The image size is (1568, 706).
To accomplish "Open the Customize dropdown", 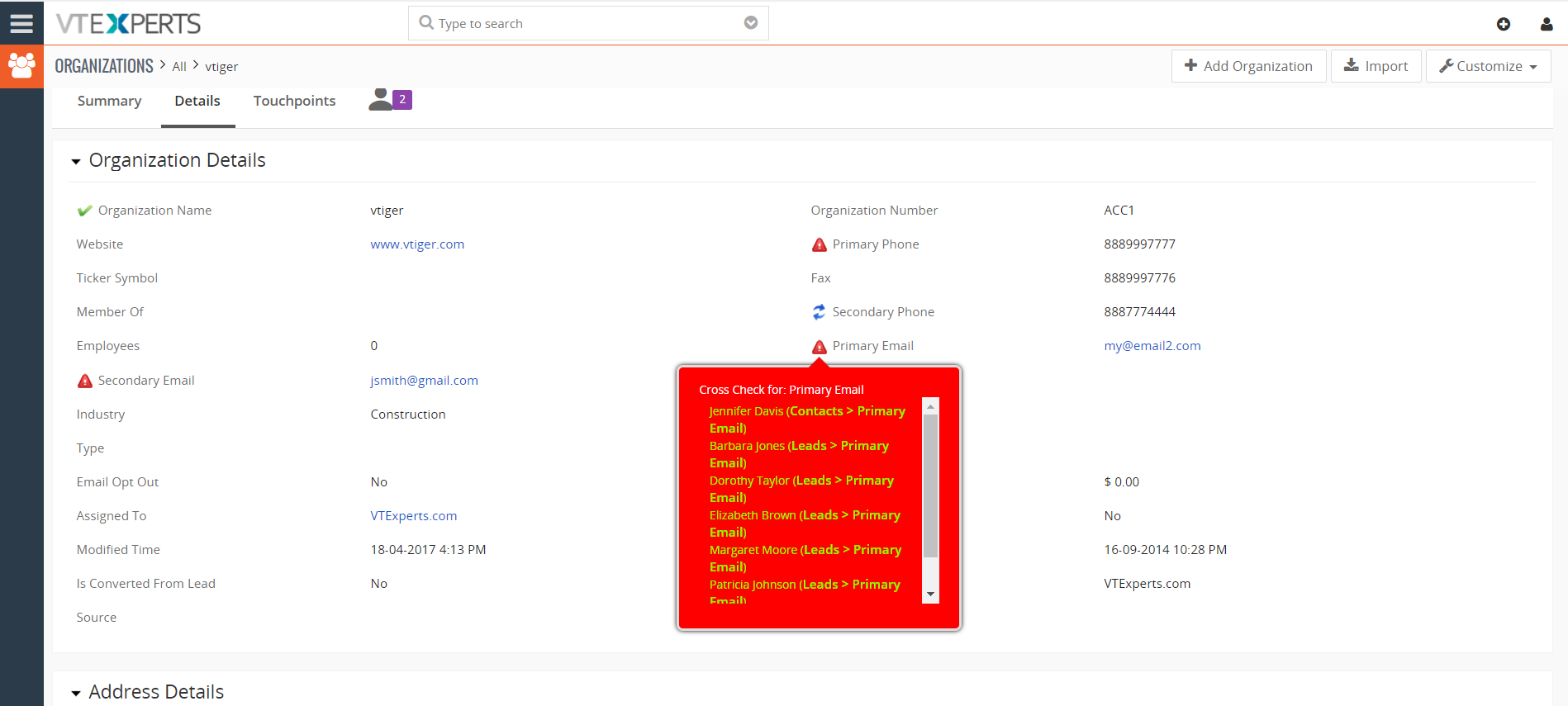I will pyautogui.click(x=1488, y=66).
